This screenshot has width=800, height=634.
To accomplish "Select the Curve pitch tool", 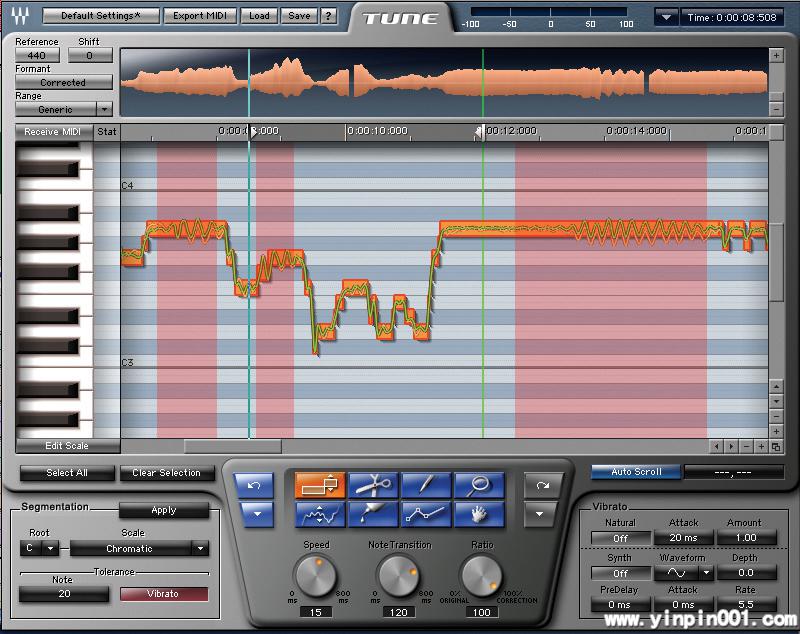I will pos(320,514).
